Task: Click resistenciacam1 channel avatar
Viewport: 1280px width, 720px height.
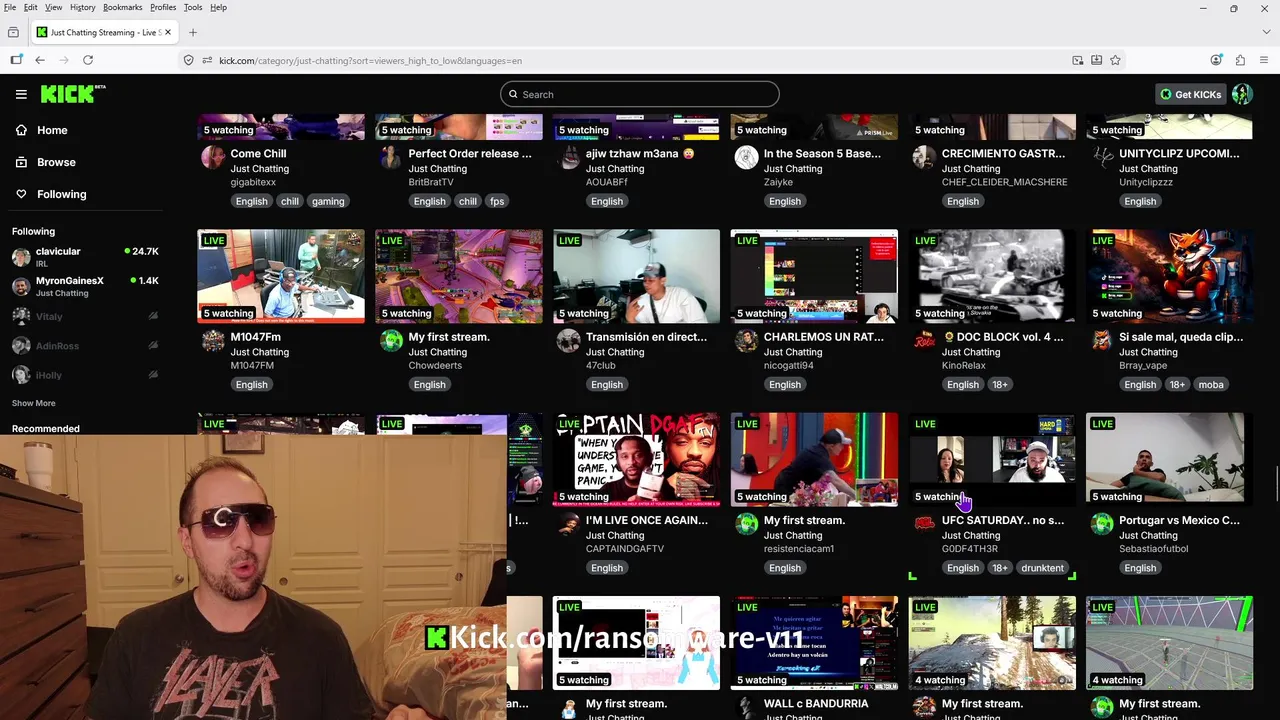Action: 746,524
